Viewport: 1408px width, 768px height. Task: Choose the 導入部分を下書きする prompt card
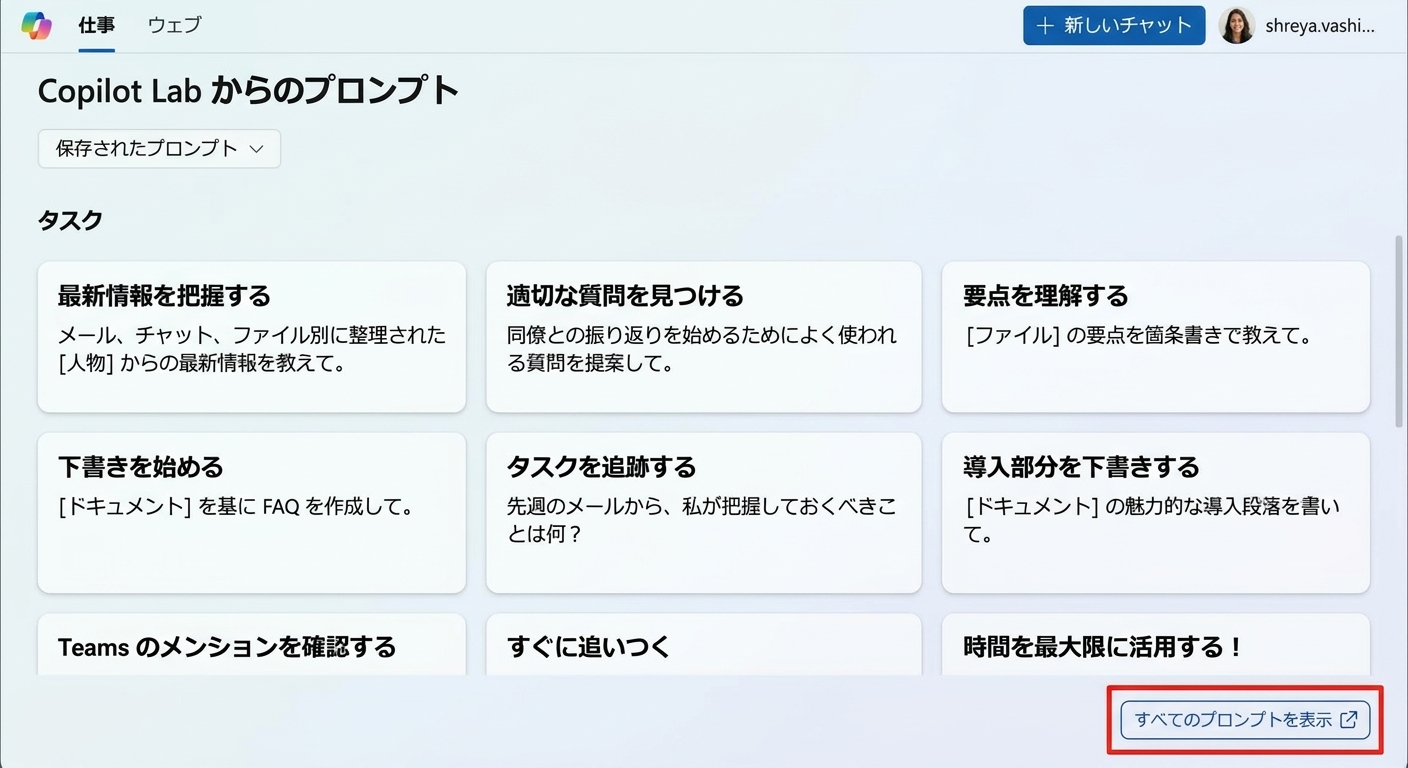click(1156, 513)
